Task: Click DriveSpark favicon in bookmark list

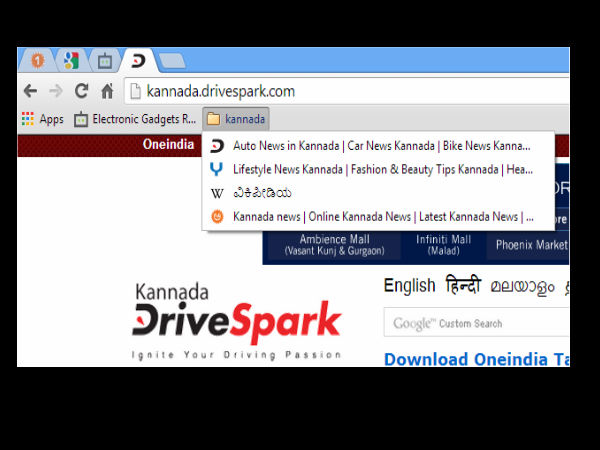Action: pos(217,146)
